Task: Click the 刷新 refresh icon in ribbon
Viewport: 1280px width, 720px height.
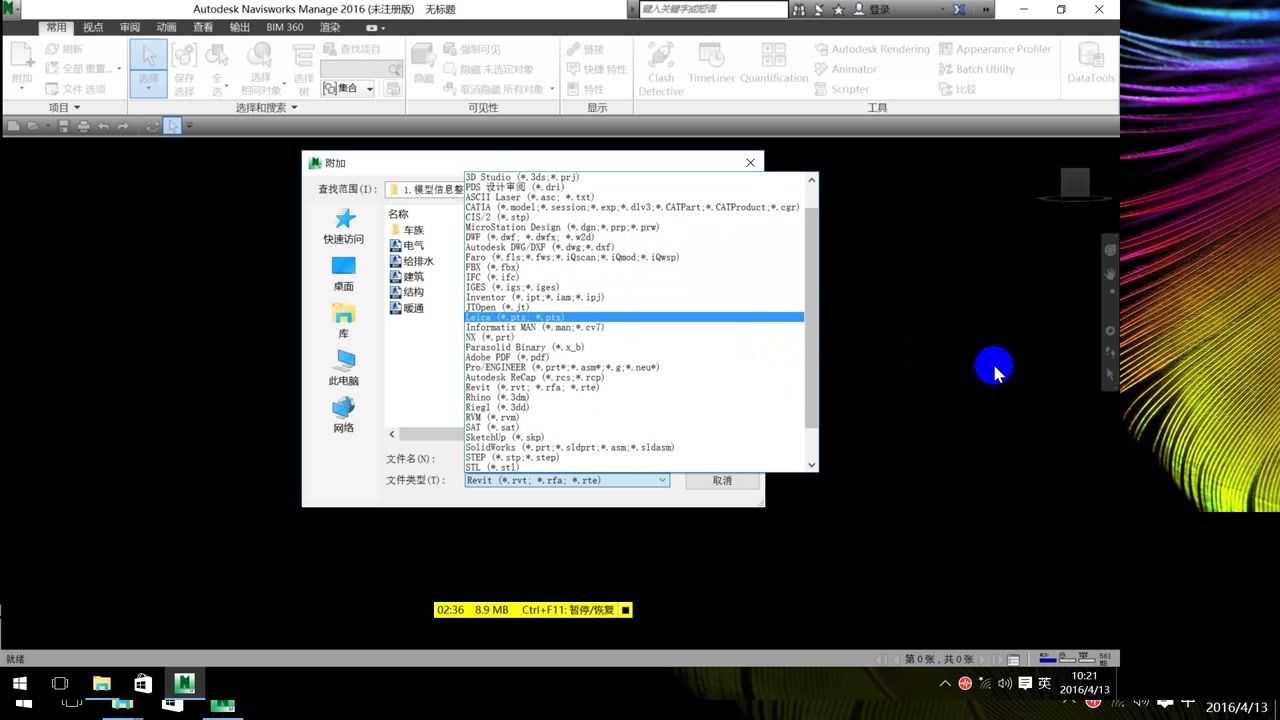Action: (53, 49)
